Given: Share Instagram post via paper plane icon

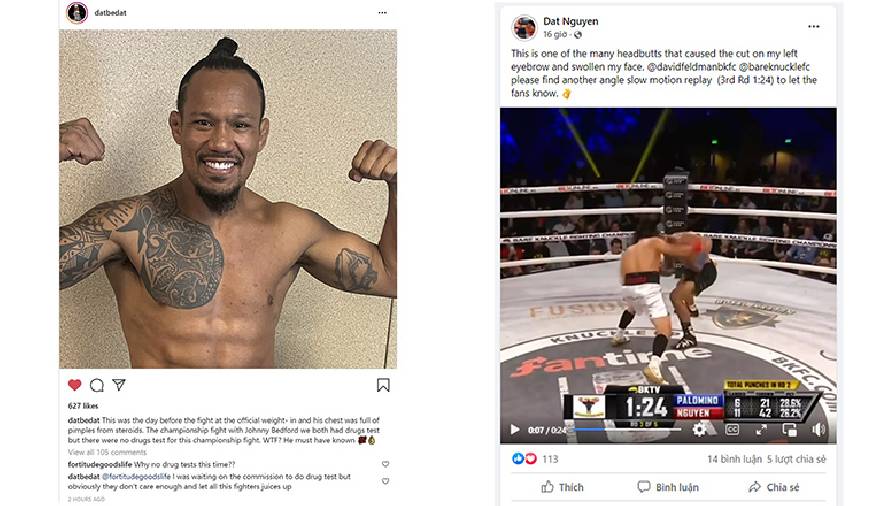Looking at the screenshot, I should coord(119,385).
